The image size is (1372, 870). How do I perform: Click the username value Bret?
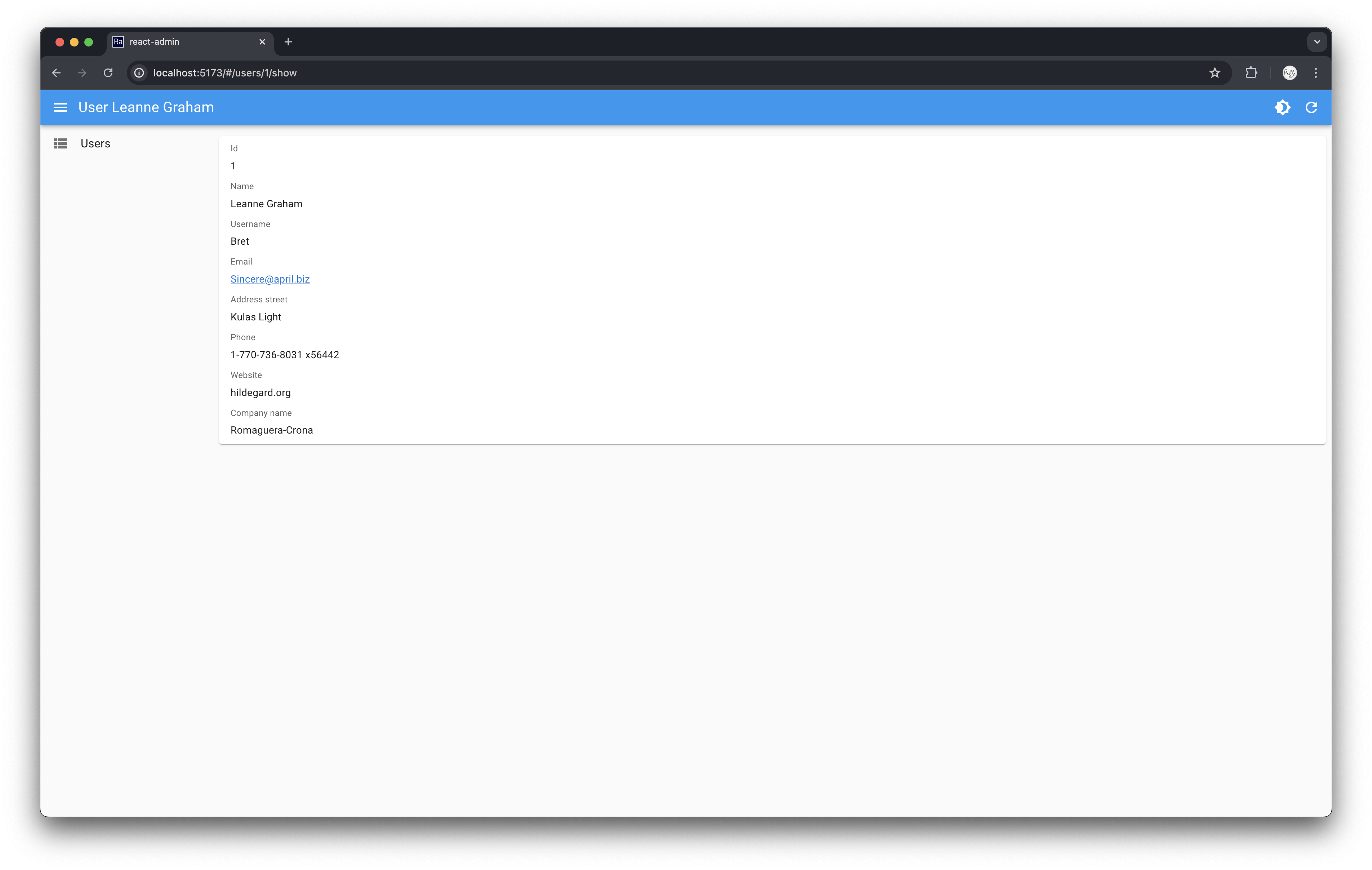point(239,241)
